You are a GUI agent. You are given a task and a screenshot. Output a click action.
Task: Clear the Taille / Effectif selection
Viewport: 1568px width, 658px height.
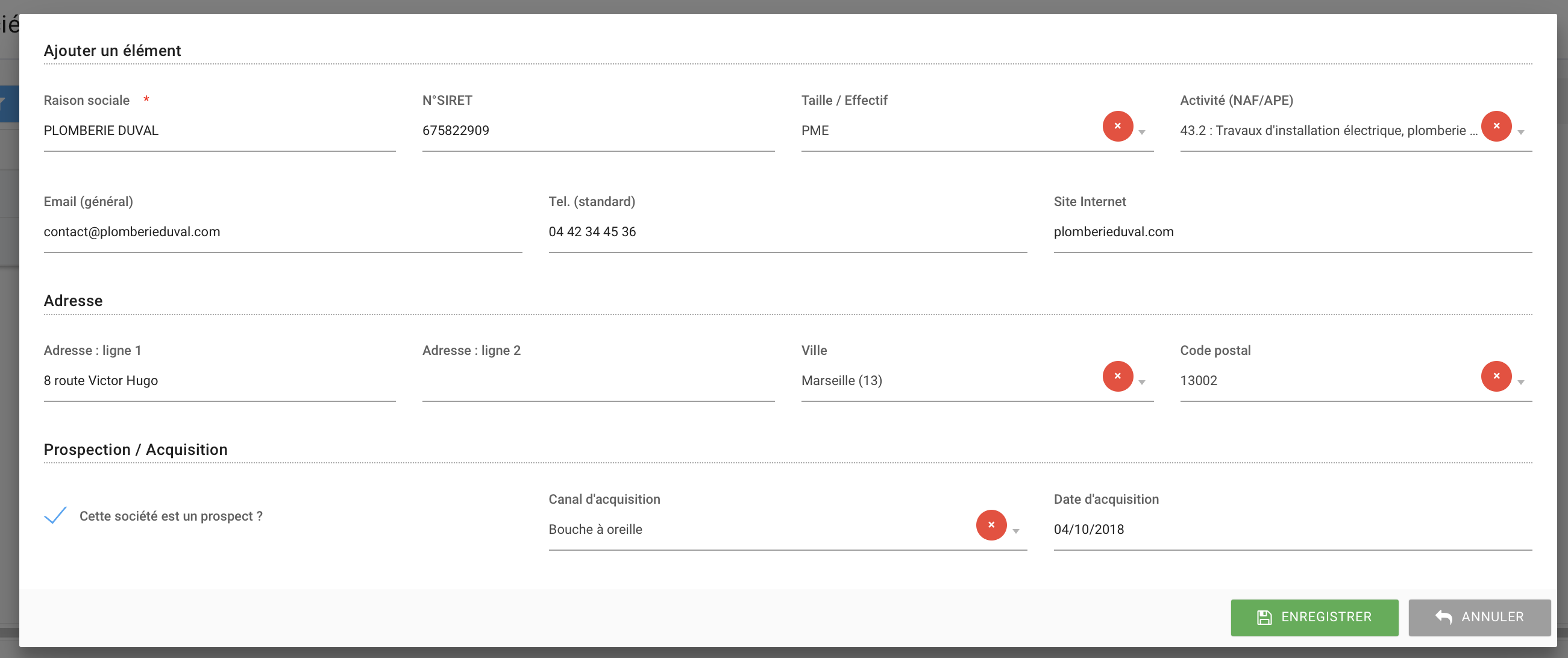coord(1118,126)
